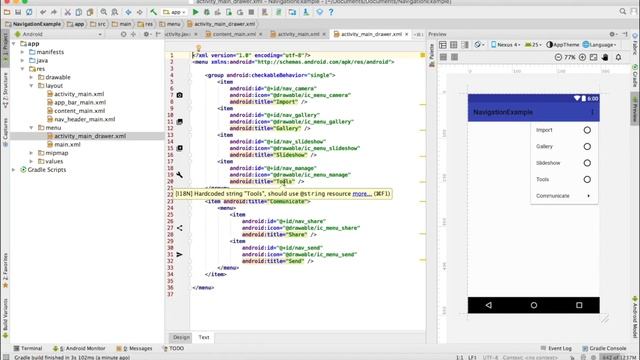
Task: Click the Android back triangle in preview
Action: click(489, 305)
